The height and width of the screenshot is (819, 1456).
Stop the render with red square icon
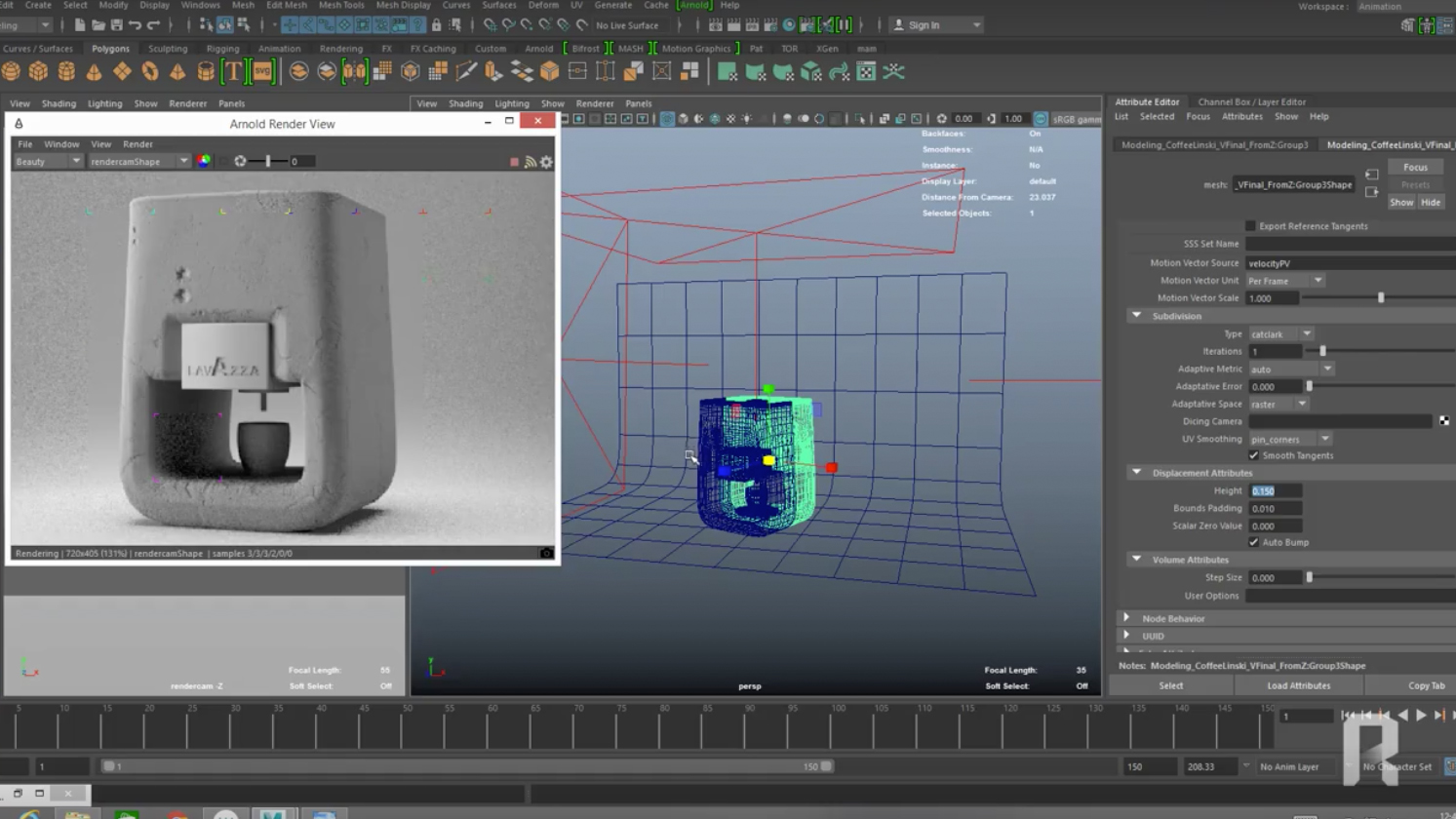click(x=514, y=162)
